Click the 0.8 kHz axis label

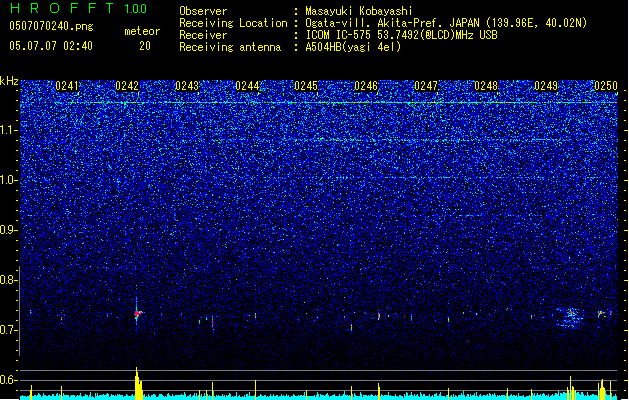pyautogui.click(x=8, y=280)
